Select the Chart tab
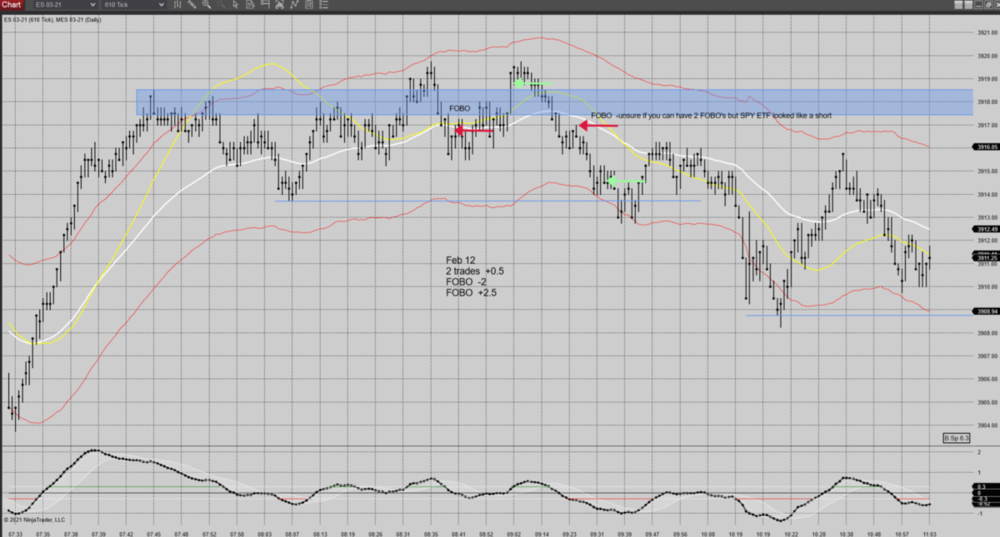The height and width of the screenshot is (537, 1000). click(x=11, y=5)
